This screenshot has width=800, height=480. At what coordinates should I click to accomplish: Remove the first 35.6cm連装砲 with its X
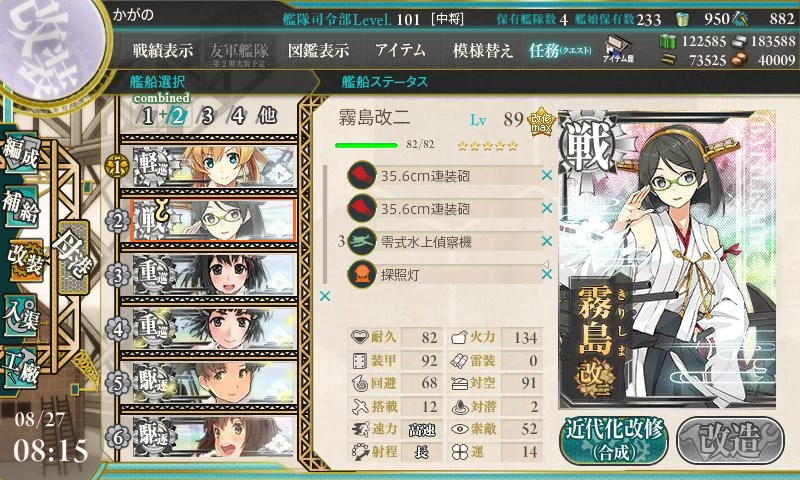tap(547, 175)
